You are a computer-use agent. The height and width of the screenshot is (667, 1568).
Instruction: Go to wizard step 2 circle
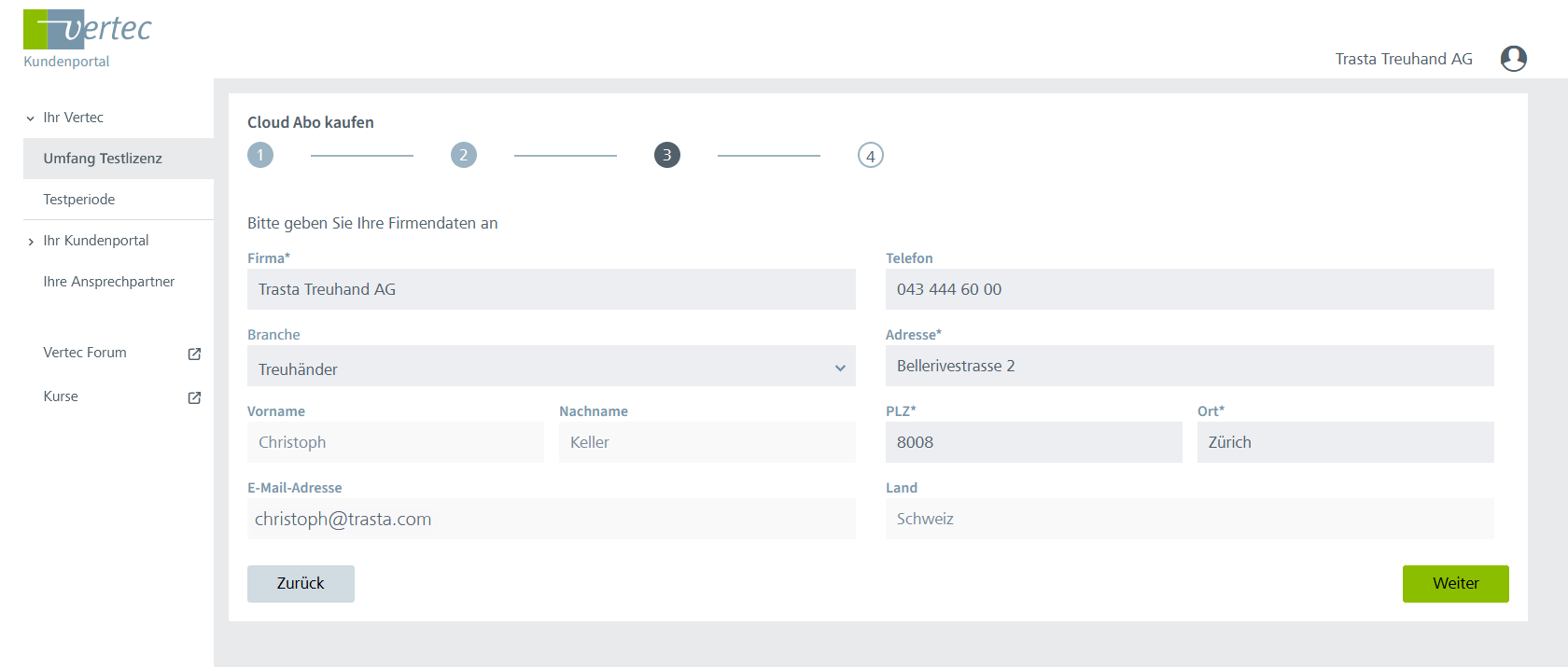click(x=464, y=155)
